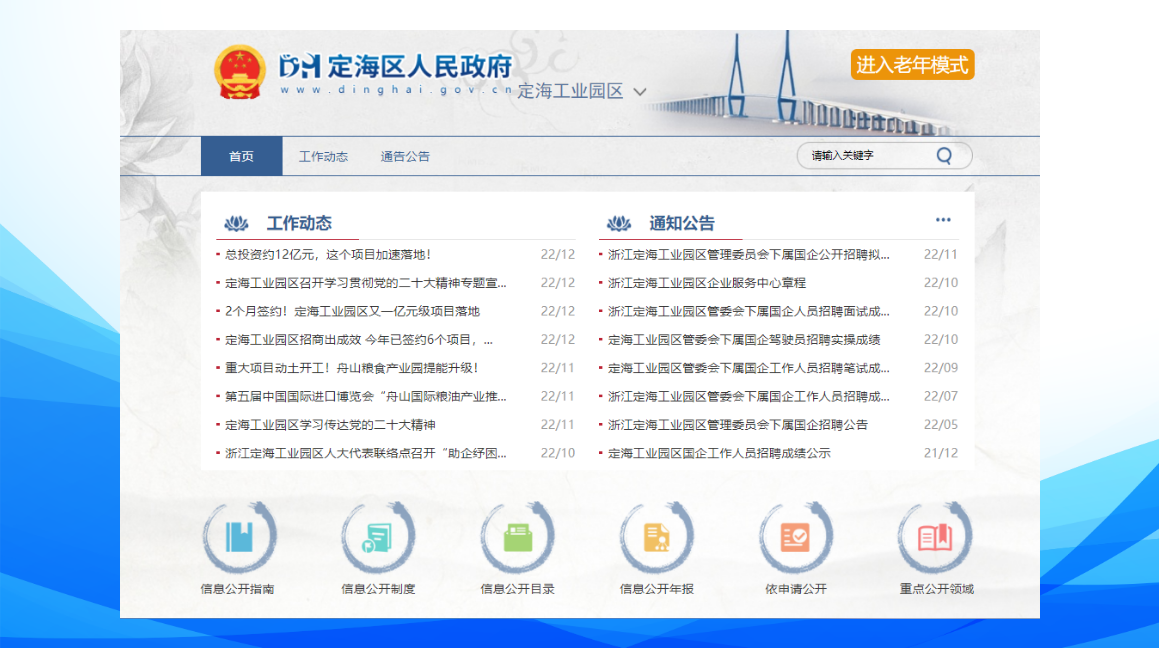Screen dimensions: 1159x648
Task: Open the 信息公开目录 green folder icon
Action: click(517, 538)
